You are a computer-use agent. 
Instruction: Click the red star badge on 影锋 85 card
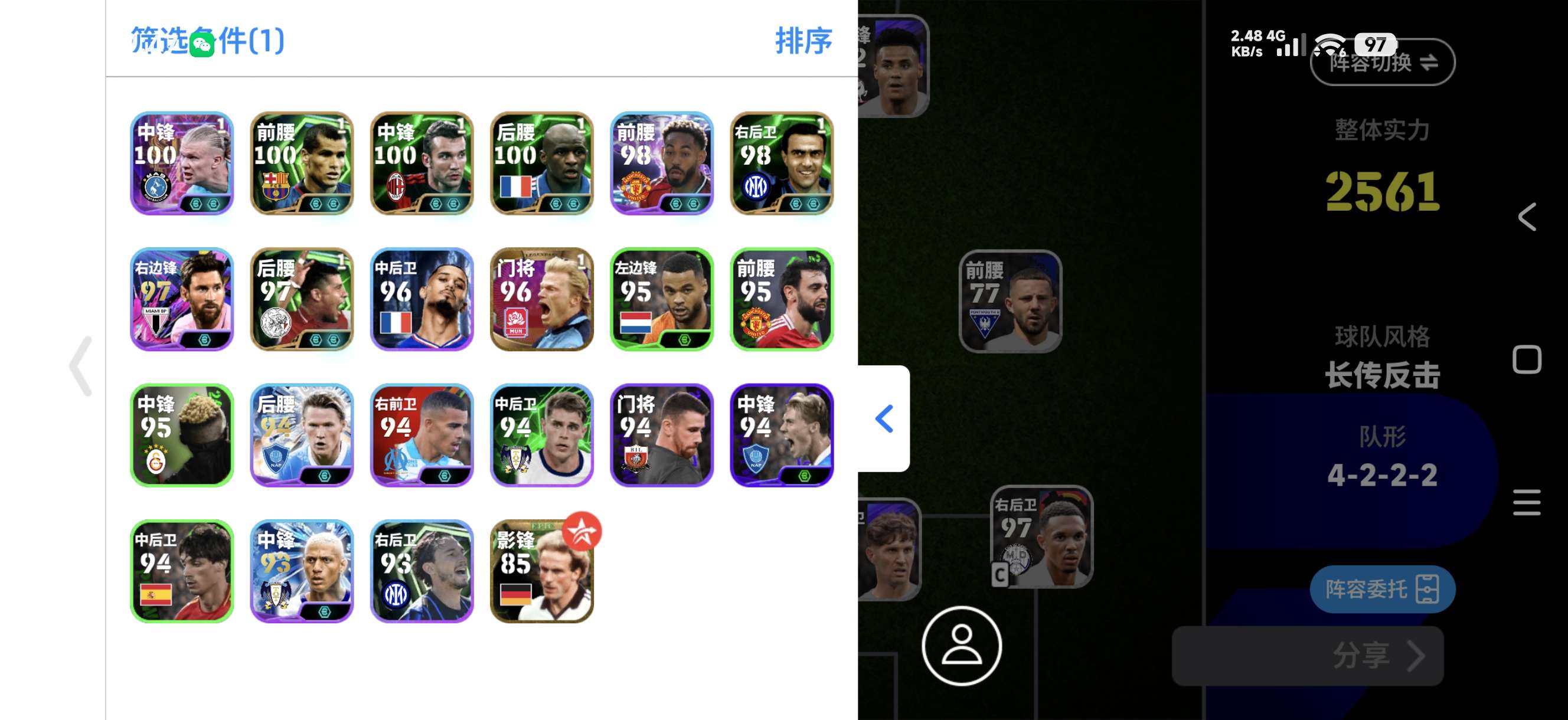pos(582,531)
